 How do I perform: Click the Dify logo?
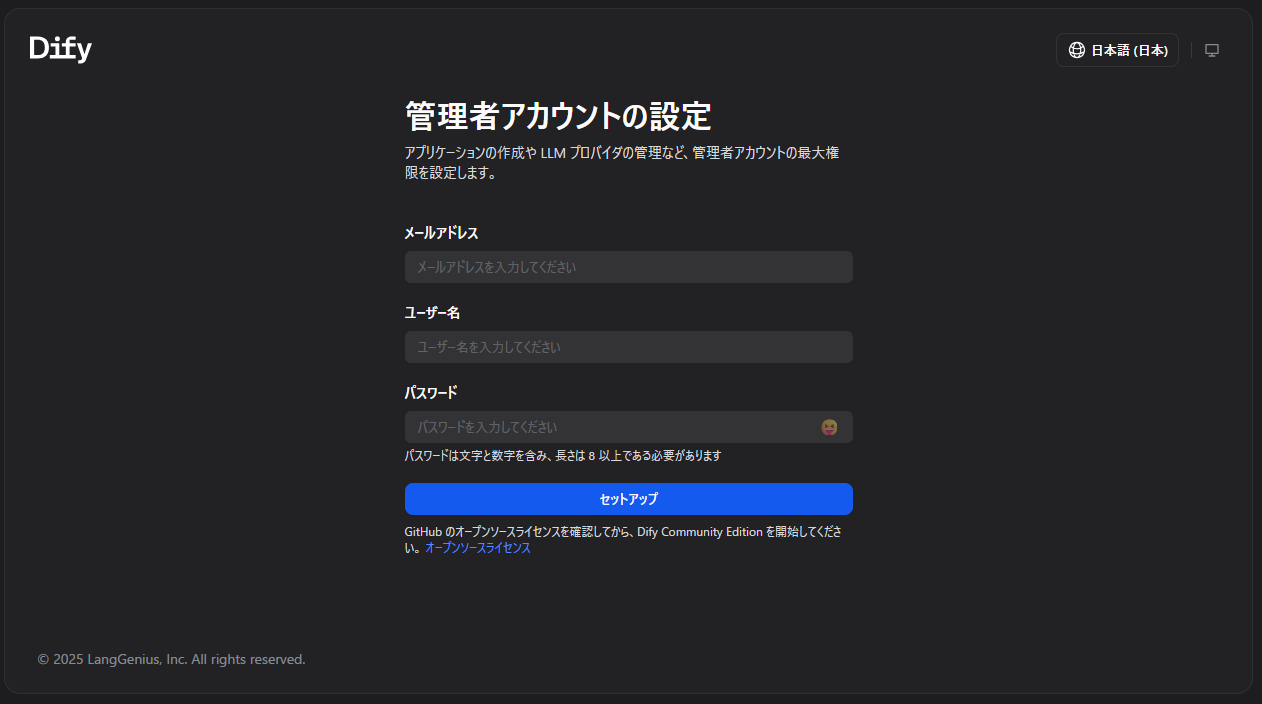point(60,49)
